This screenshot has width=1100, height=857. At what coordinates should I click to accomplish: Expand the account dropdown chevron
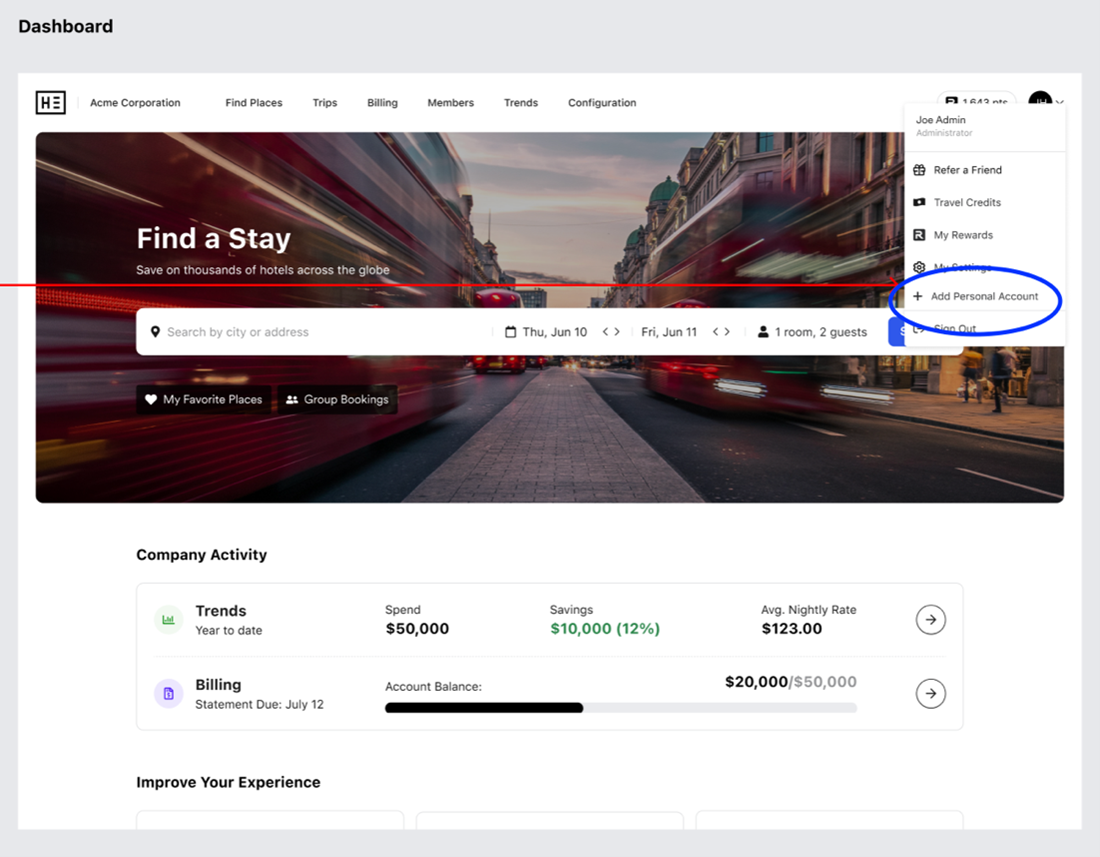1059,103
